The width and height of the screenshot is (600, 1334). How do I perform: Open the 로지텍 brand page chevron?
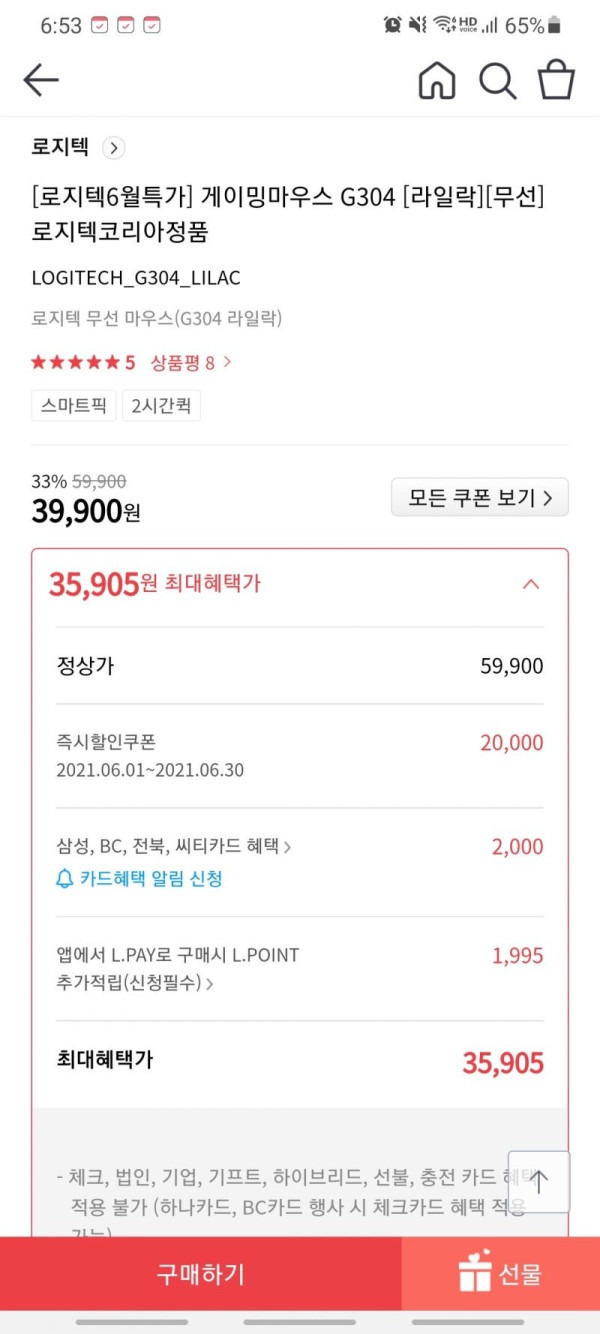tap(114, 148)
